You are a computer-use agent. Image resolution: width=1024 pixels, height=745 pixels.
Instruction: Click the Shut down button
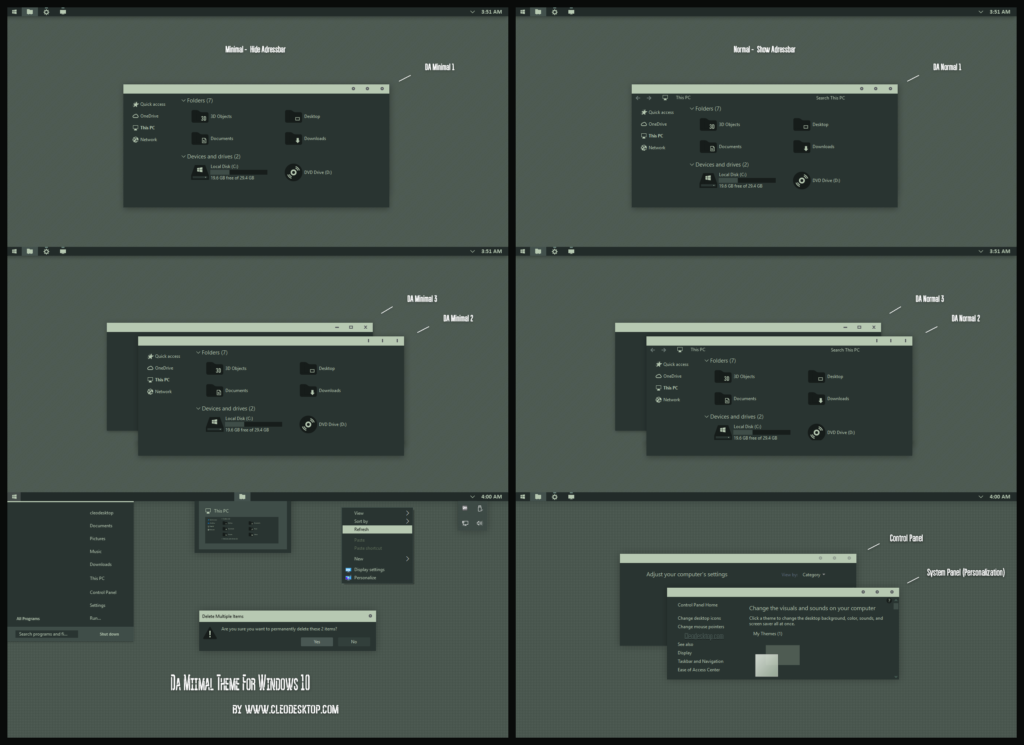(108, 632)
